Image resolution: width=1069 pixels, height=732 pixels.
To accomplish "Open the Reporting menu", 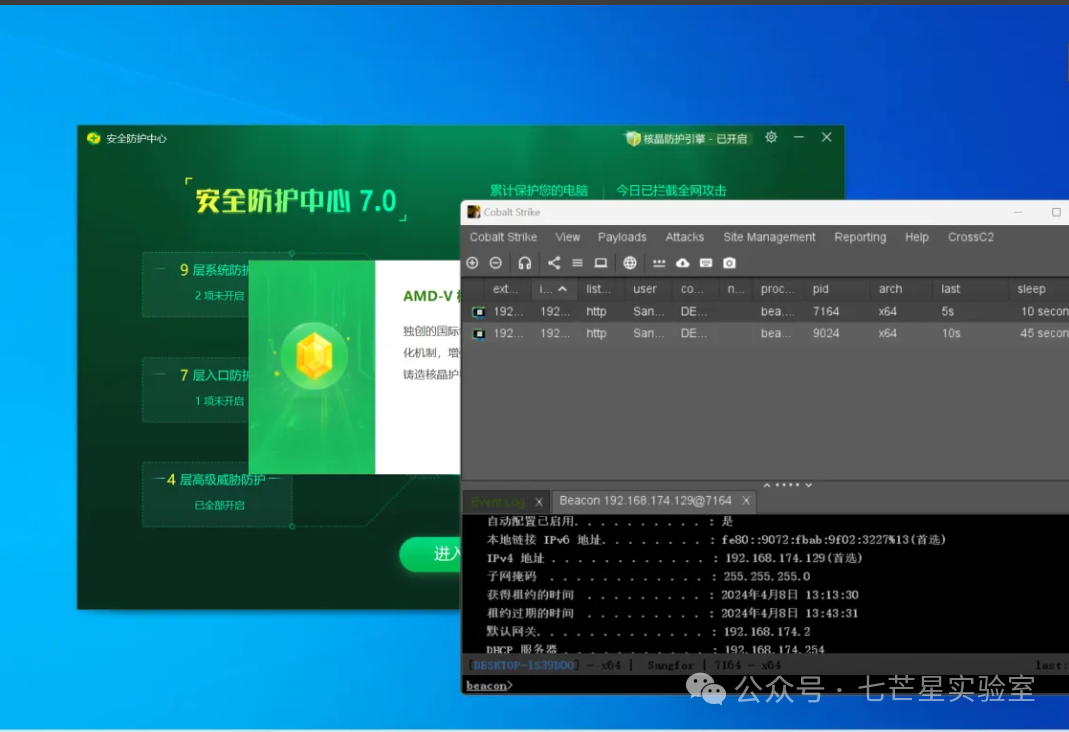I will coord(860,237).
